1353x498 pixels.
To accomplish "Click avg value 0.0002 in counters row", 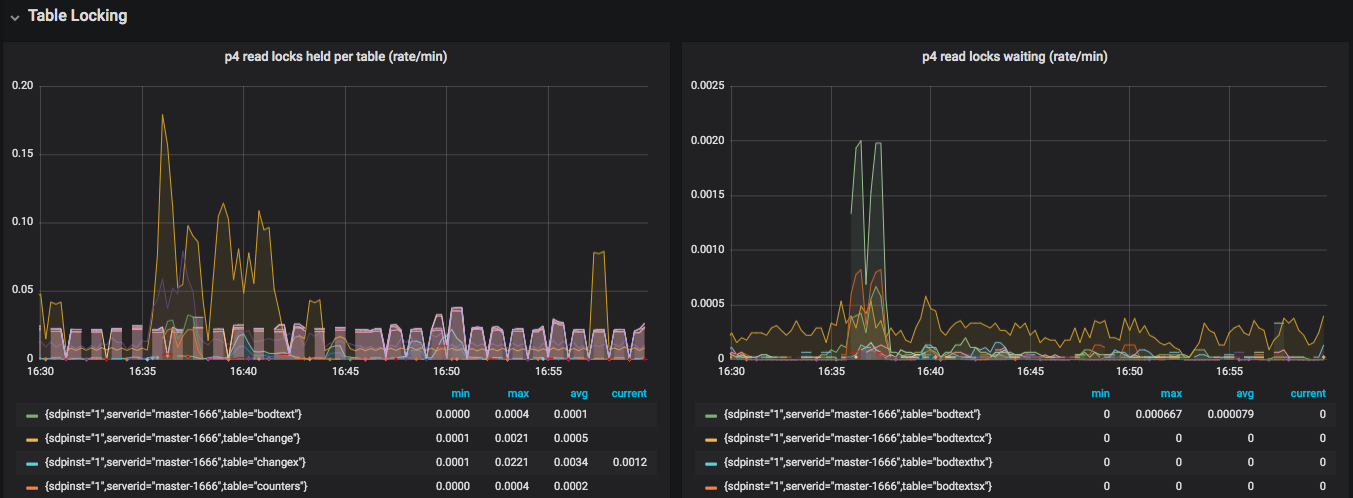I will [x=570, y=486].
